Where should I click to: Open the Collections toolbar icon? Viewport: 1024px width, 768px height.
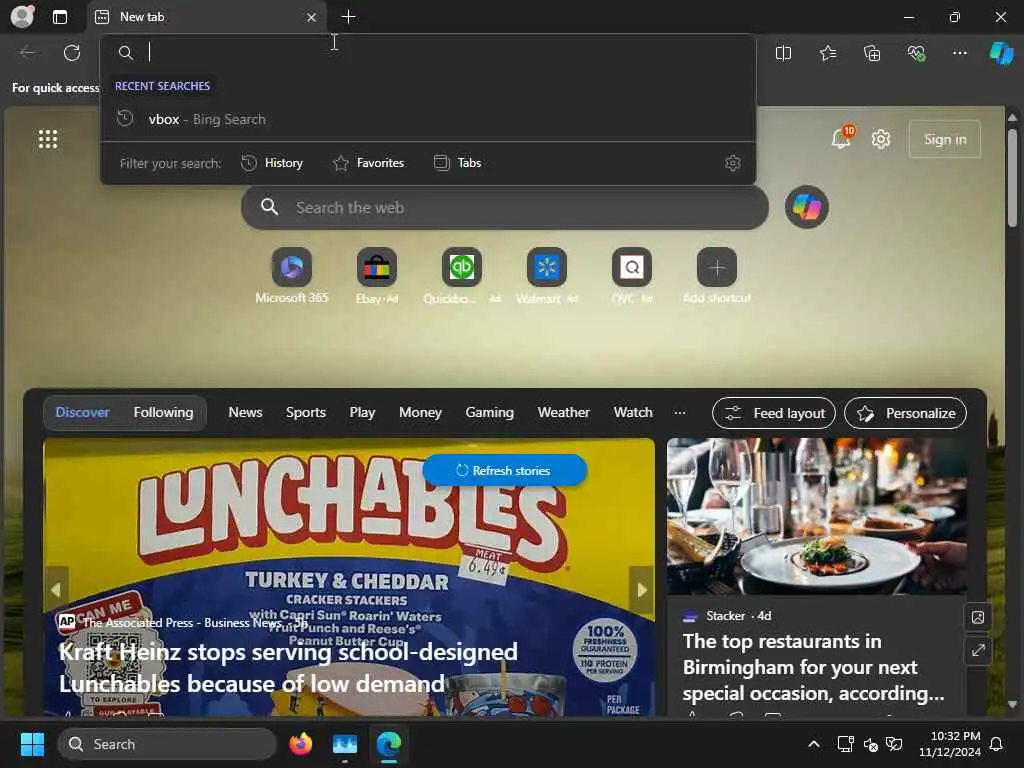872,54
